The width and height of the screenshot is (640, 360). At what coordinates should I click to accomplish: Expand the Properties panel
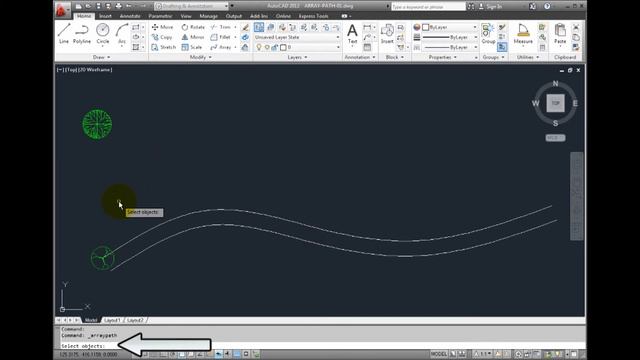(443, 57)
